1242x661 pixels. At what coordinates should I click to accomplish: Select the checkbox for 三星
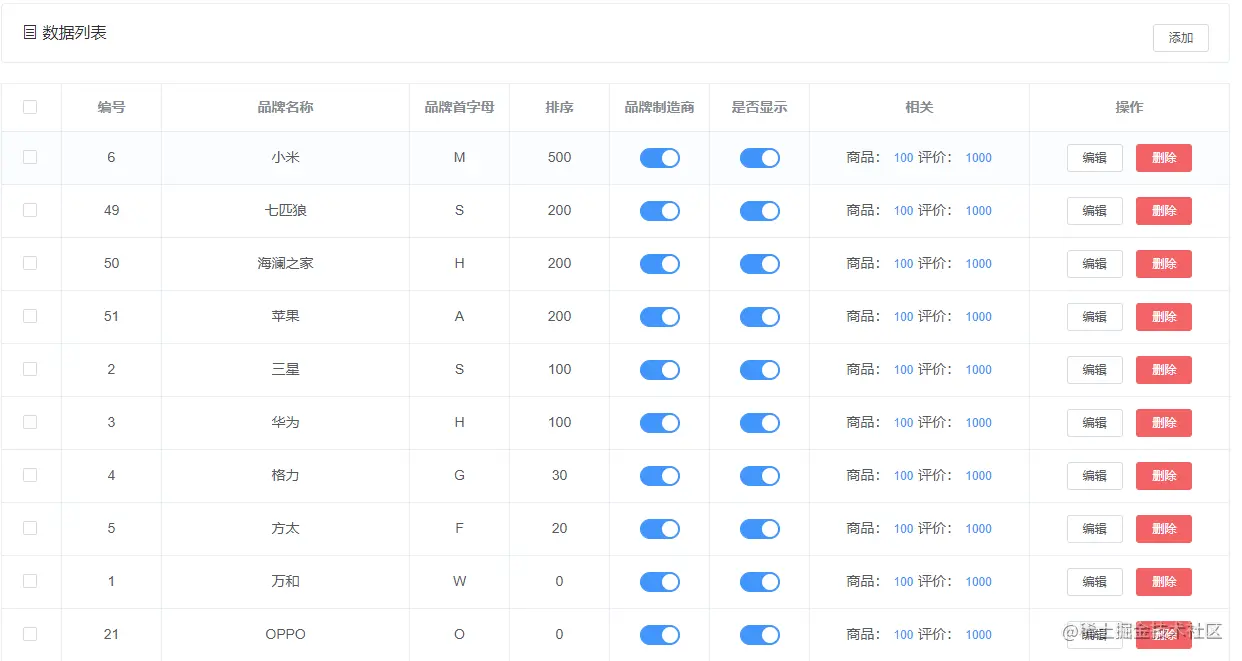(x=30, y=369)
